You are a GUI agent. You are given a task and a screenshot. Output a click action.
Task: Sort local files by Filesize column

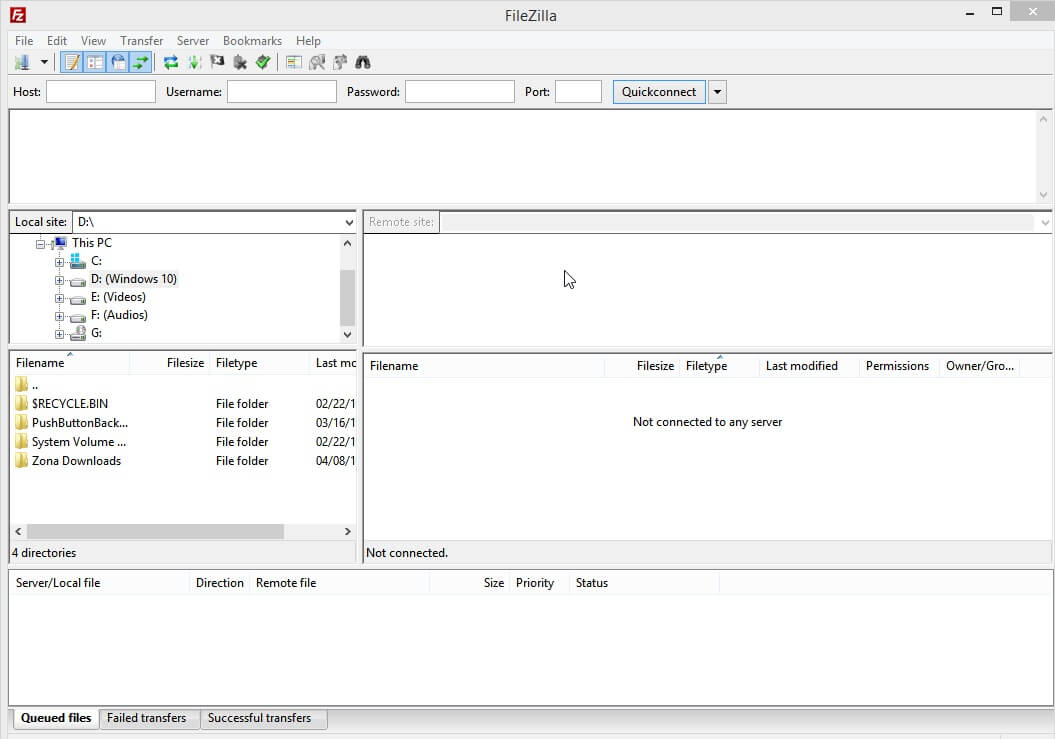pyautogui.click(x=185, y=364)
